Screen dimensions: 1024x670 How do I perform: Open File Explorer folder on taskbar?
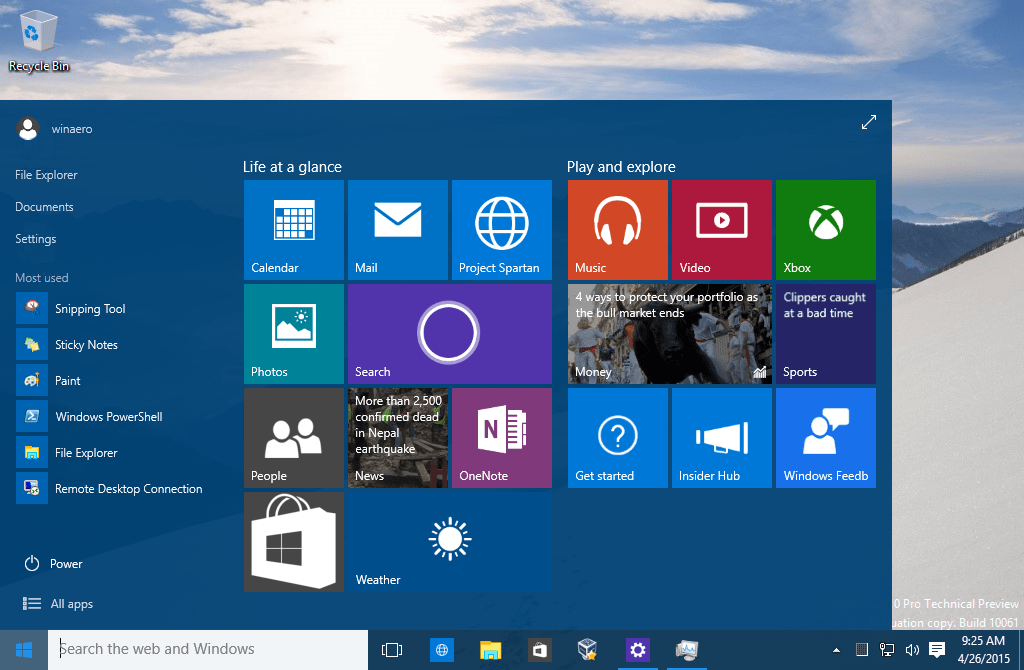[x=490, y=650]
